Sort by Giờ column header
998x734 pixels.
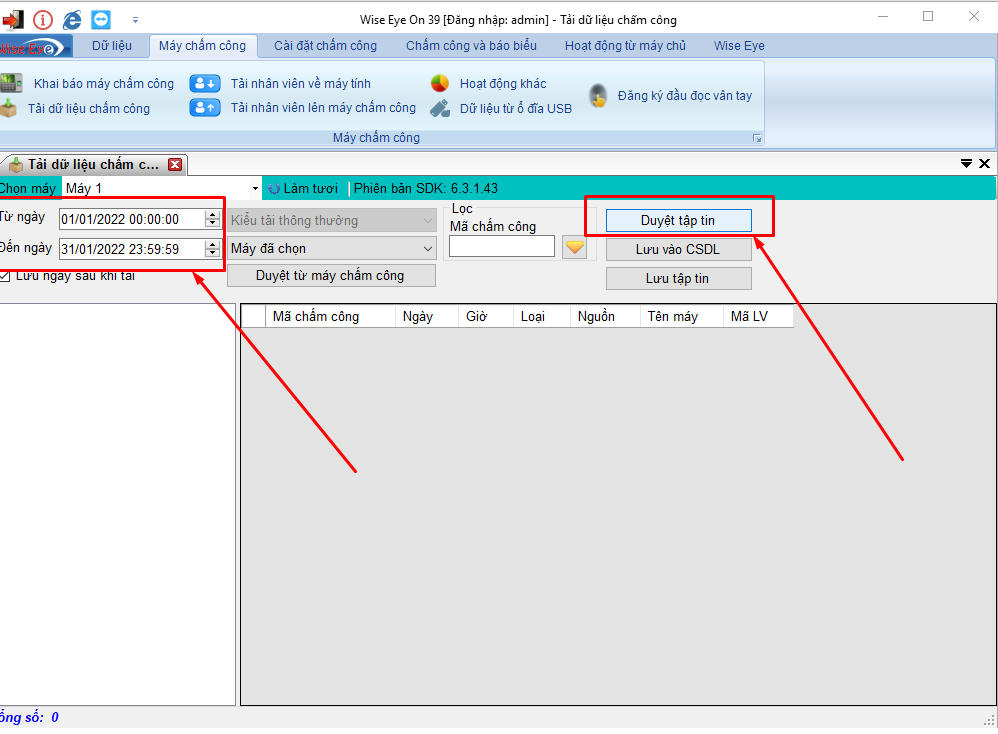point(486,316)
